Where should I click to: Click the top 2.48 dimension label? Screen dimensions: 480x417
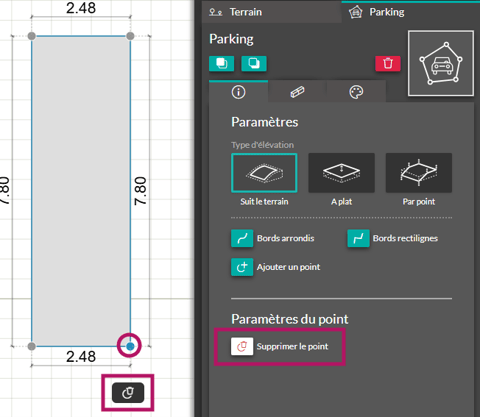[x=81, y=8]
